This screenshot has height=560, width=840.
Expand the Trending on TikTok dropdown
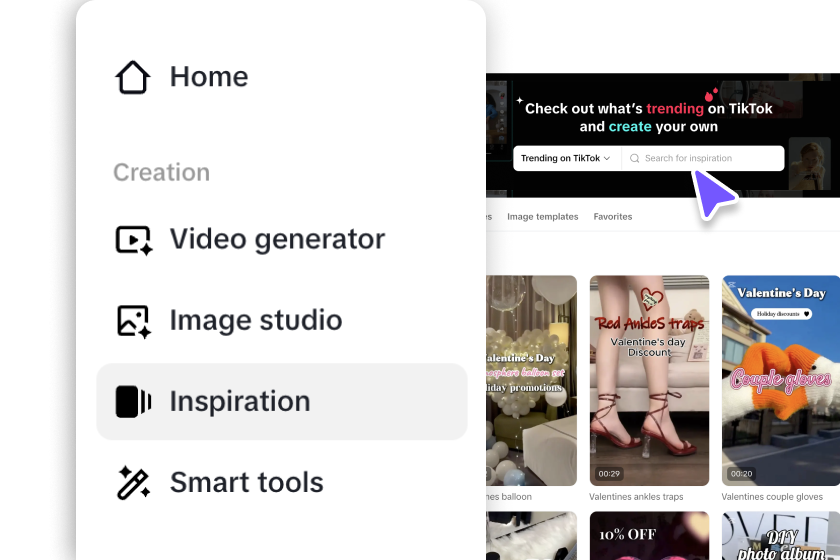pos(566,158)
